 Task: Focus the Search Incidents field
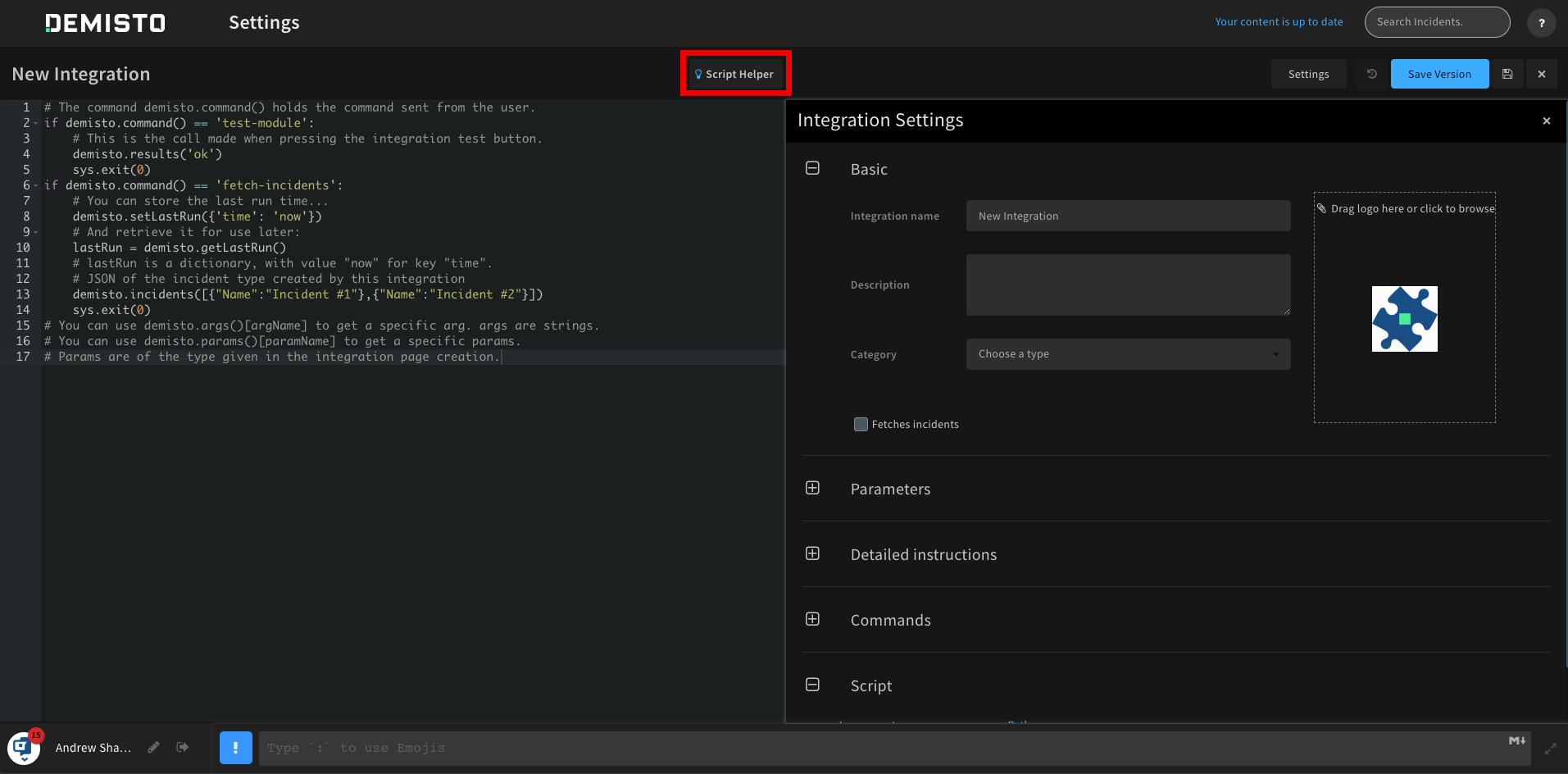point(1437,22)
